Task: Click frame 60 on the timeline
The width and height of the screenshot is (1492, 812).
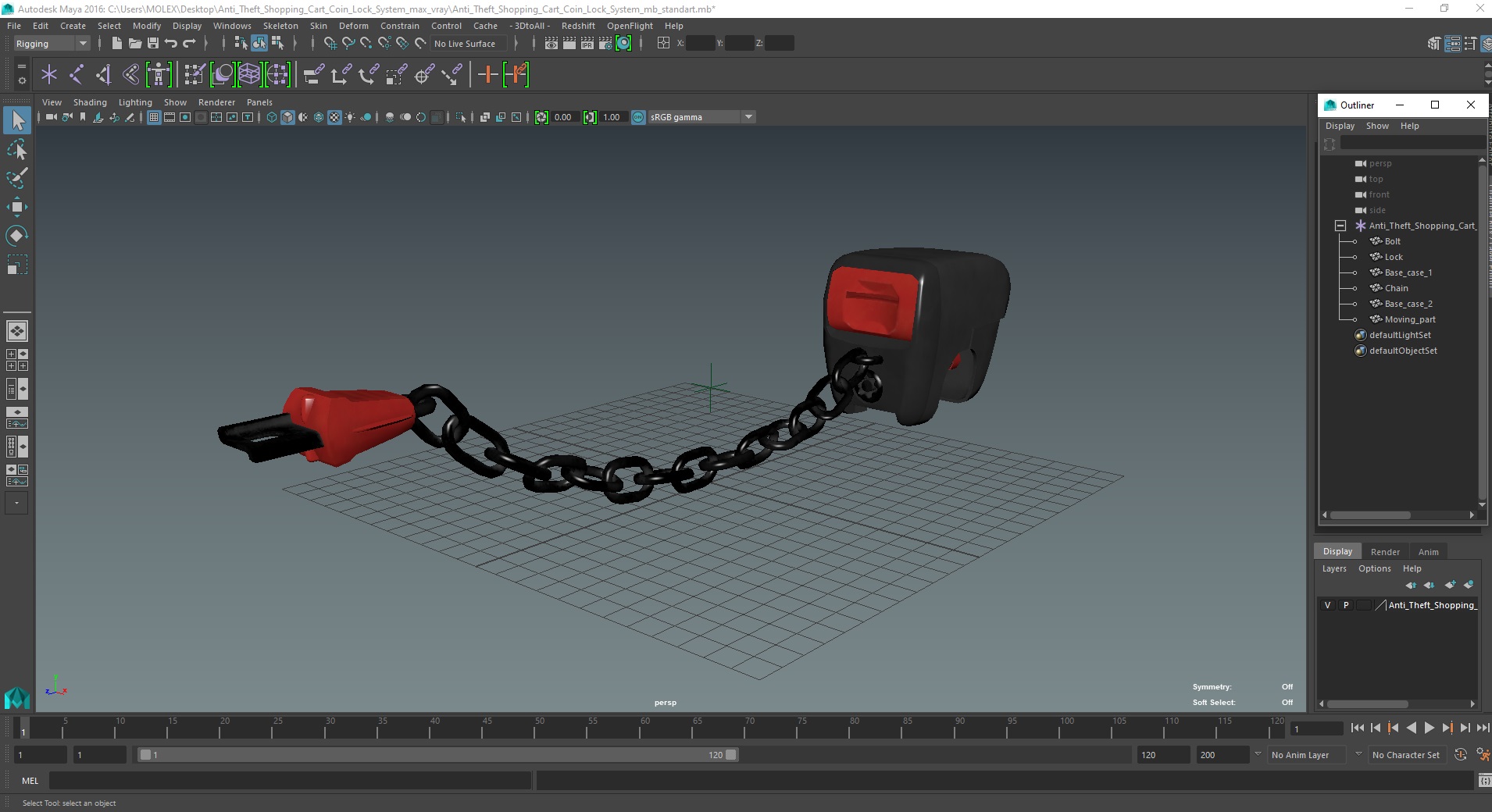Action: [x=644, y=728]
